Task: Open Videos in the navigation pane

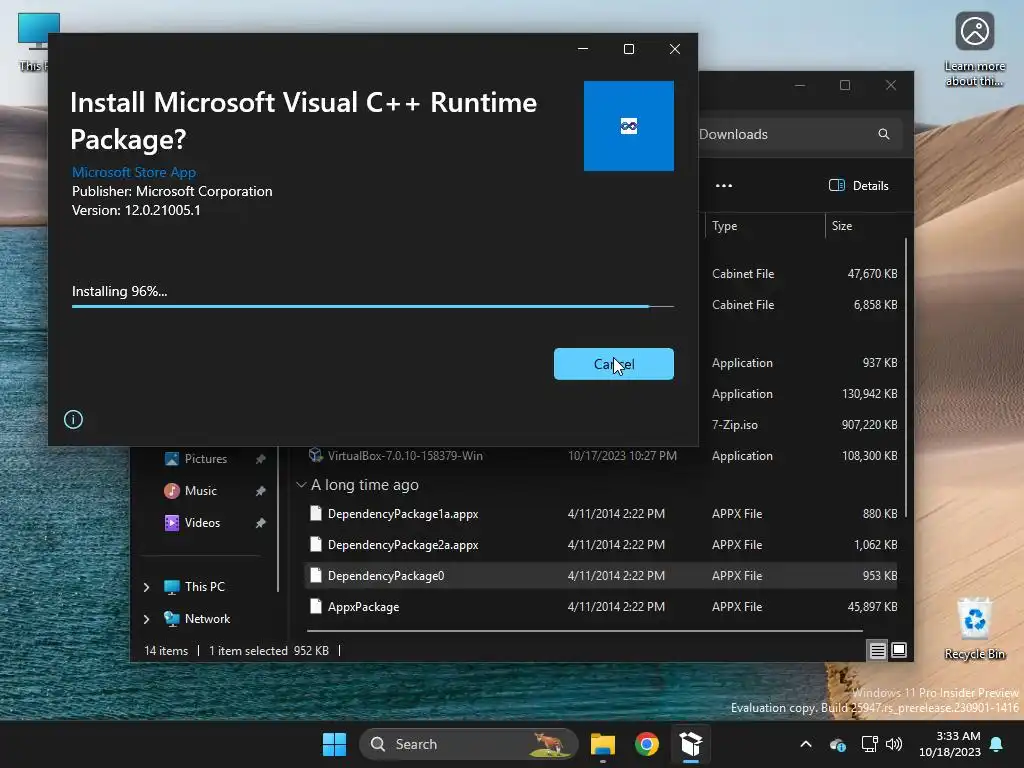Action: tap(202, 522)
